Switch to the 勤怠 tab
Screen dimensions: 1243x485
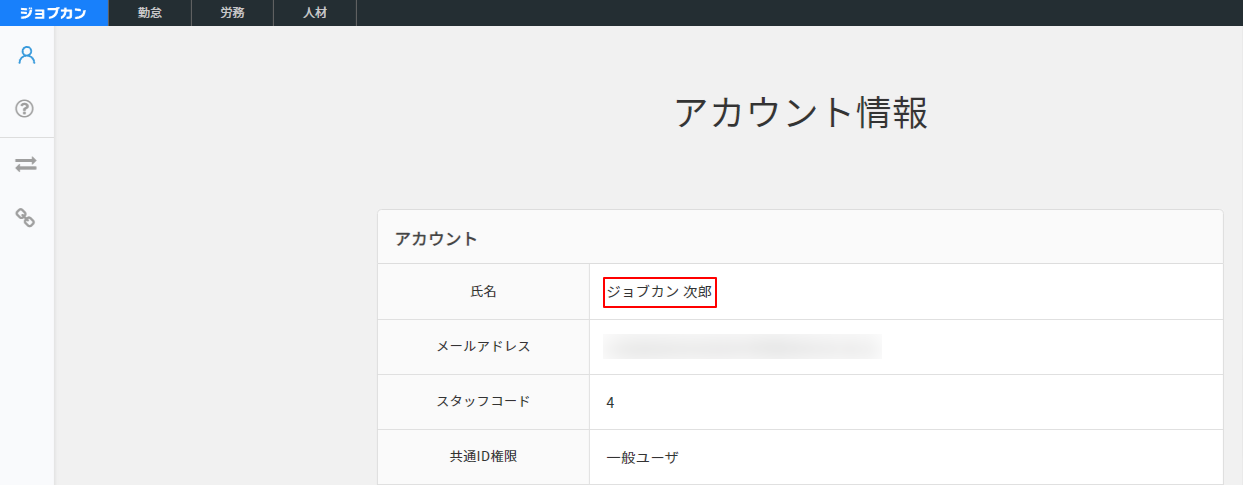[150, 13]
